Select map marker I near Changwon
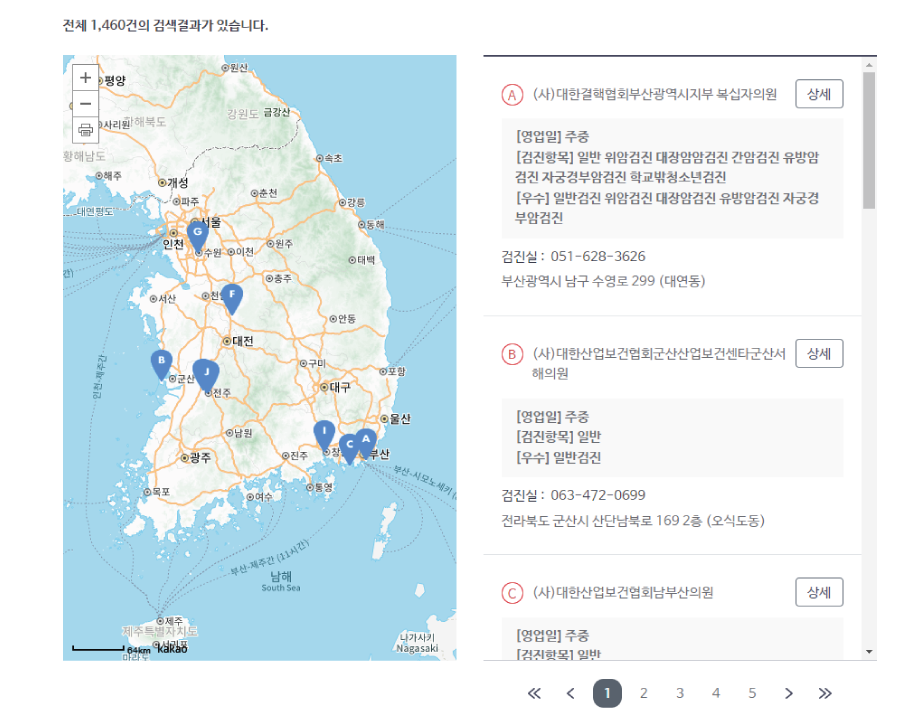921x716 pixels. pyautogui.click(x=322, y=428)
